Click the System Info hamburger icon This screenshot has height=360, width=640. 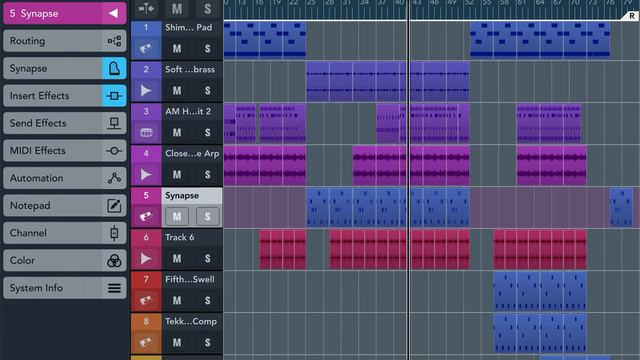114,288
